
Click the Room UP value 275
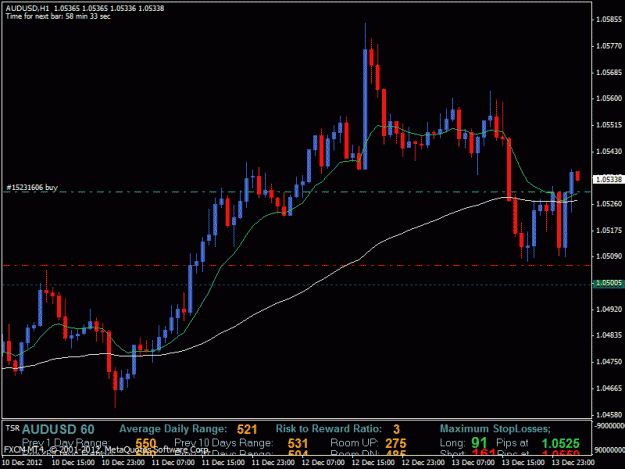click(396, 444)
